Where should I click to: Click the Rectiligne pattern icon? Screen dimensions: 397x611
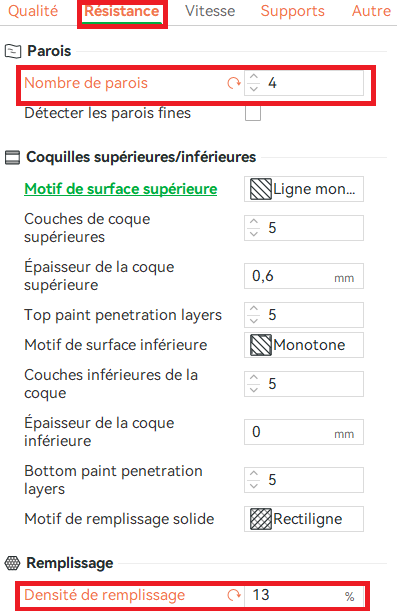tap(261, 519)
